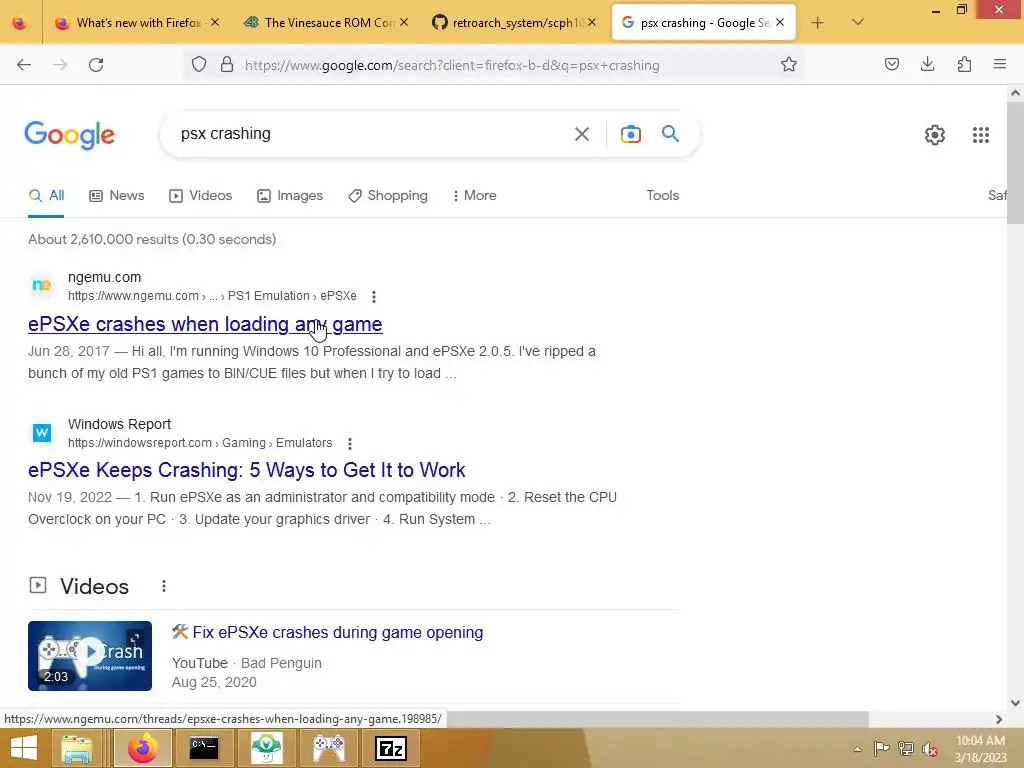Open Vinesauce mushroom app in taskbar

point(267,748)
